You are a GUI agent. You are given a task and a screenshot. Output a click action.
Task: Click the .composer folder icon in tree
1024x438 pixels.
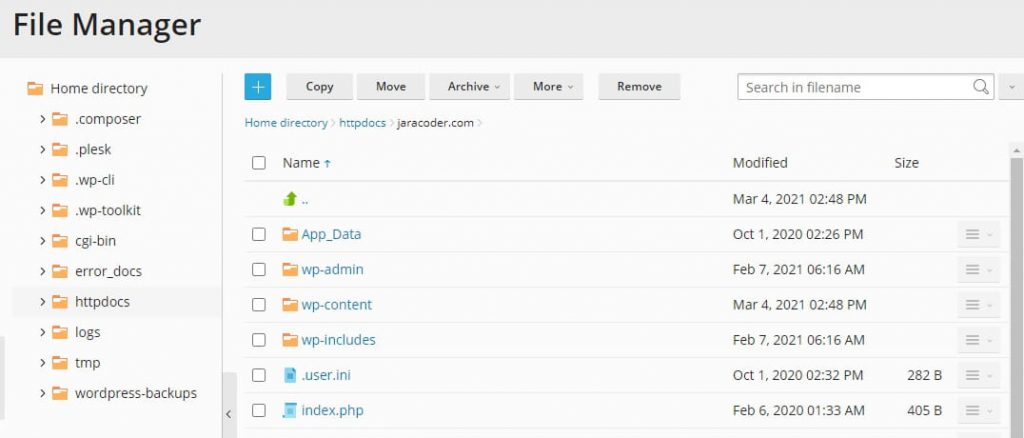click(x=59, y=119)
